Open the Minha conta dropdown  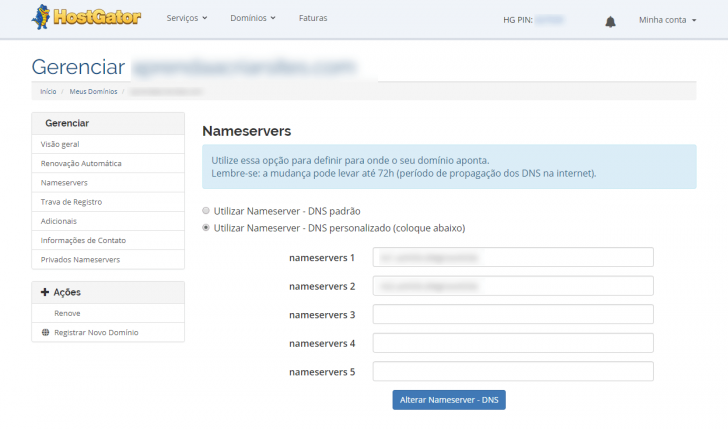(667, 20)
